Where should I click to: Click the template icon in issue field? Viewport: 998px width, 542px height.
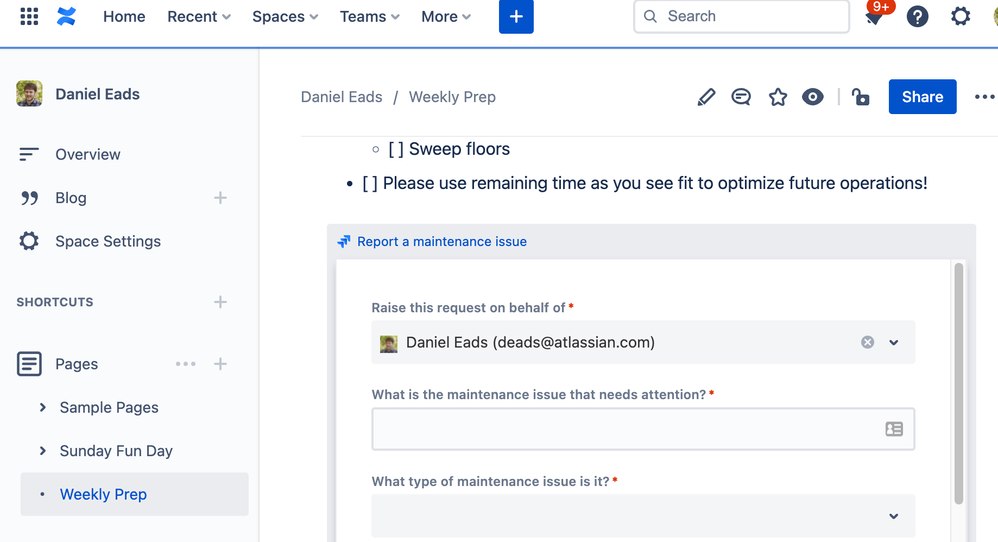pyautogui.click(x=894, y=429)
